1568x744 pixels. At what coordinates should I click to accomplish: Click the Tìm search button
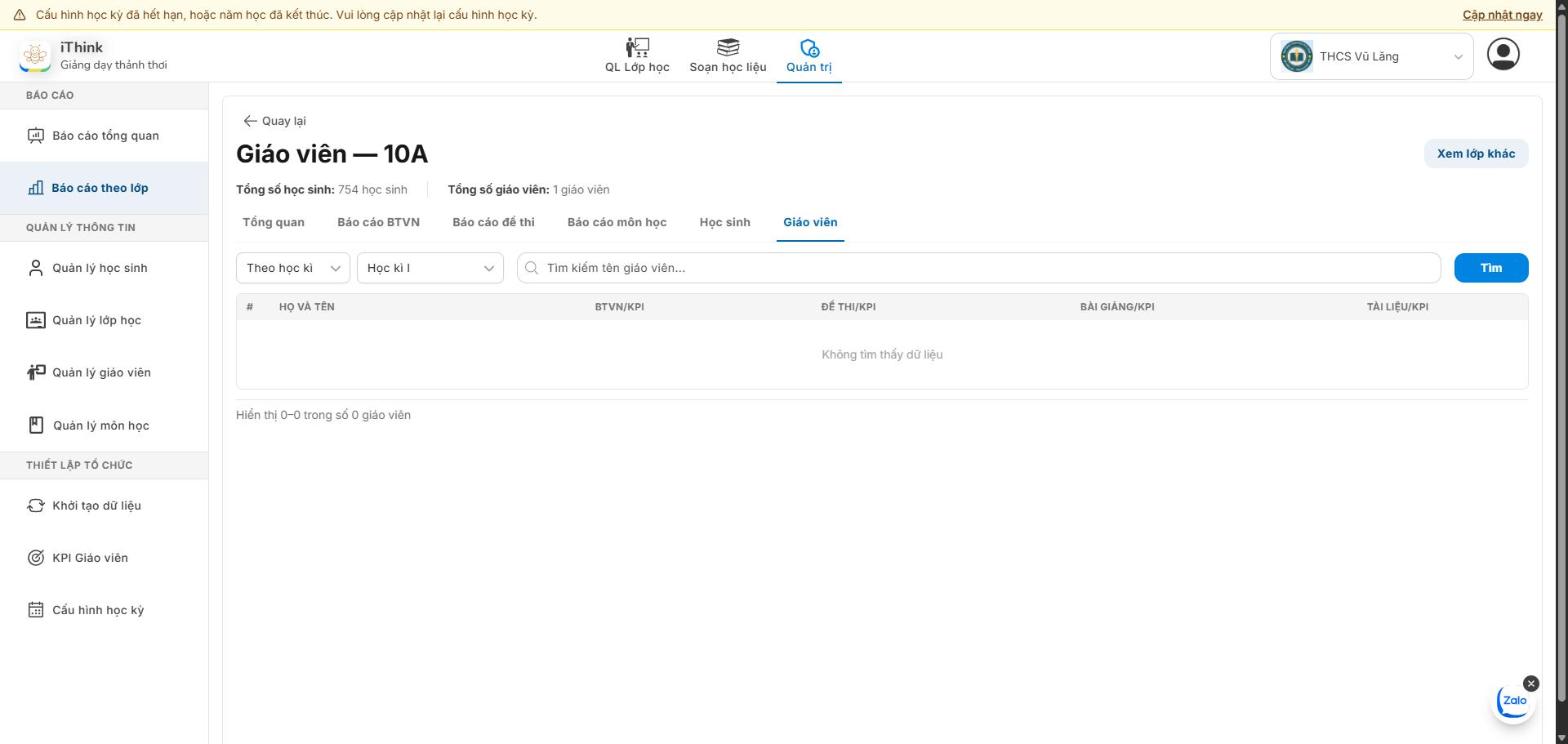1491,268
